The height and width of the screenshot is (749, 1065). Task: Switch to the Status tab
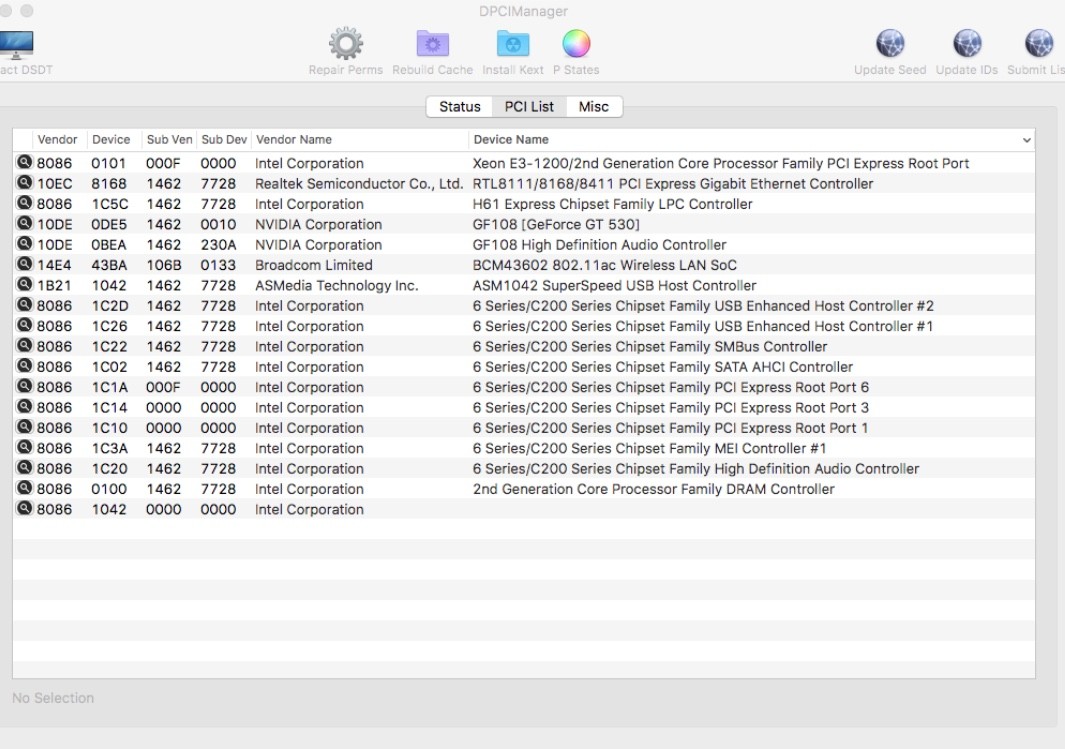[x=460, y=107]
